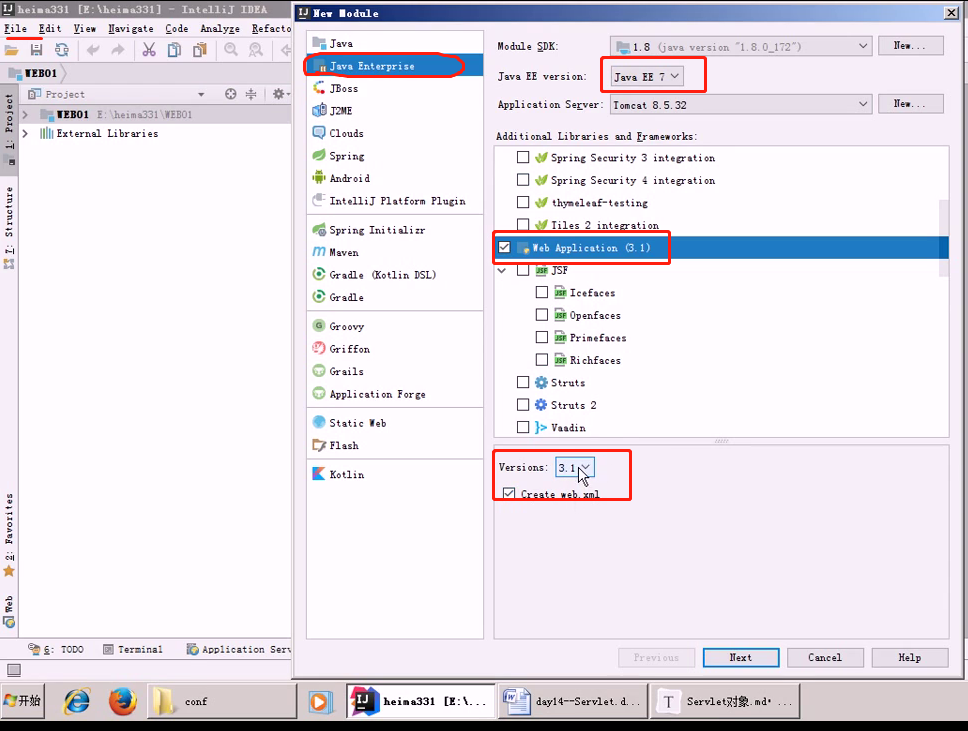
Task: Expand the WEB01 project tree node
Action: pyautogui.click(x=25, y=115)
